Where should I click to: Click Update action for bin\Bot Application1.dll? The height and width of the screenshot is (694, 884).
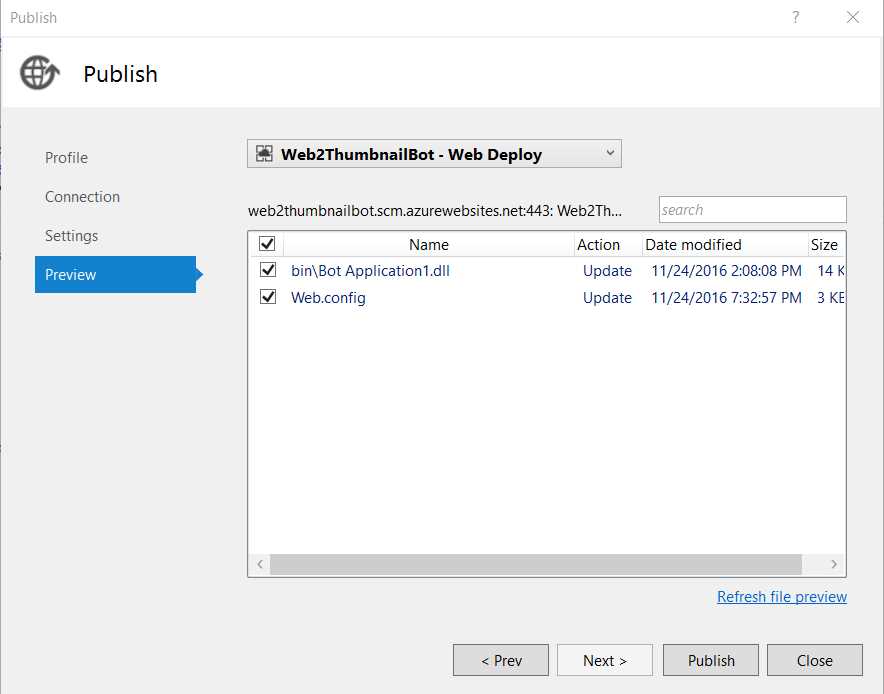pyautogui.click(x=607, y=271)
